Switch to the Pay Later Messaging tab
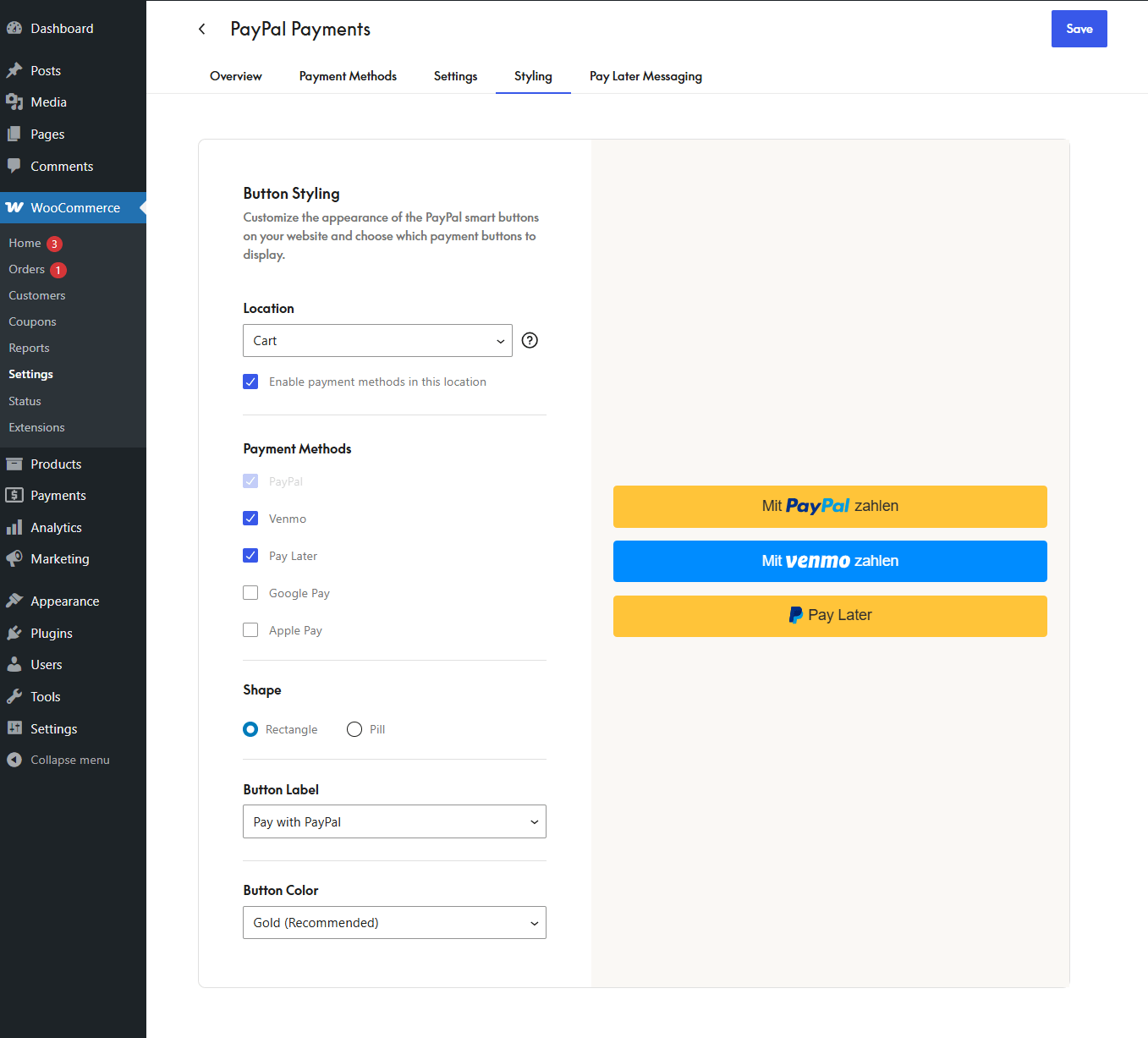Screen dimensions: 1148x1038 (645, 76)
